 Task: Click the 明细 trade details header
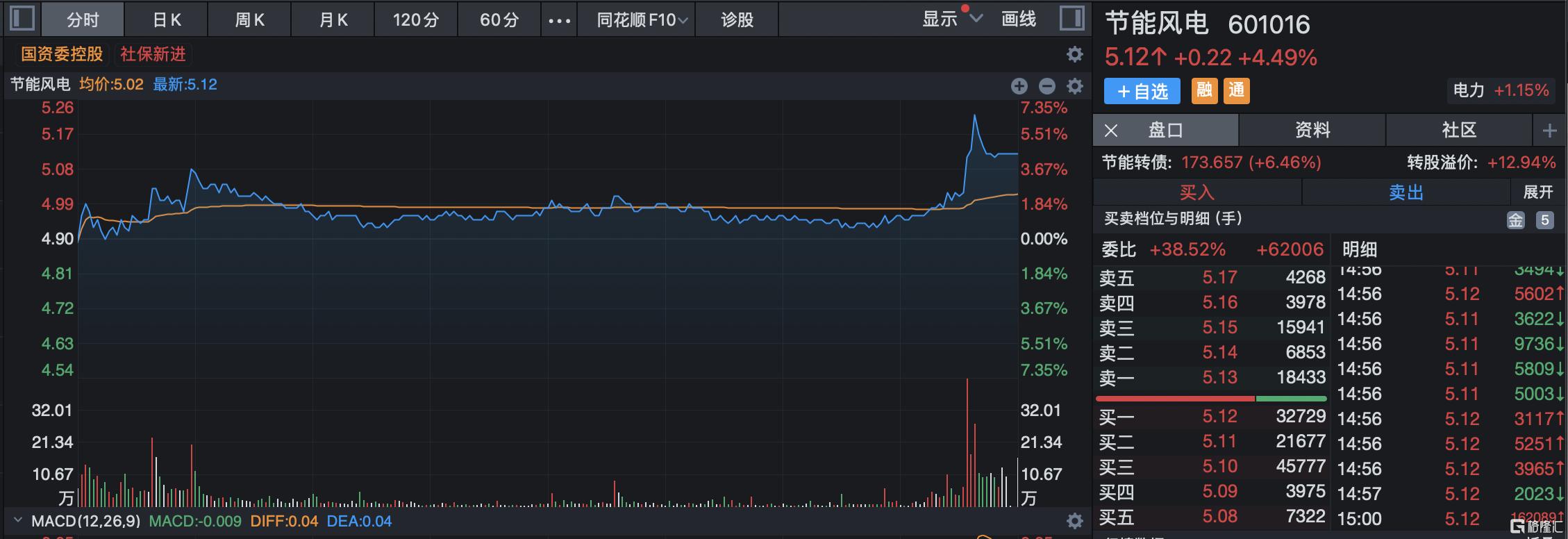click(x=1359, y=249)
